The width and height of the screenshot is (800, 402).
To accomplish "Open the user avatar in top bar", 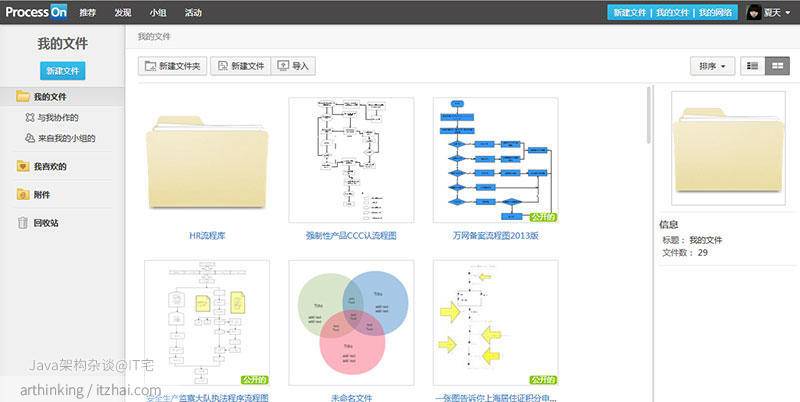I will [x=755, y=12].
